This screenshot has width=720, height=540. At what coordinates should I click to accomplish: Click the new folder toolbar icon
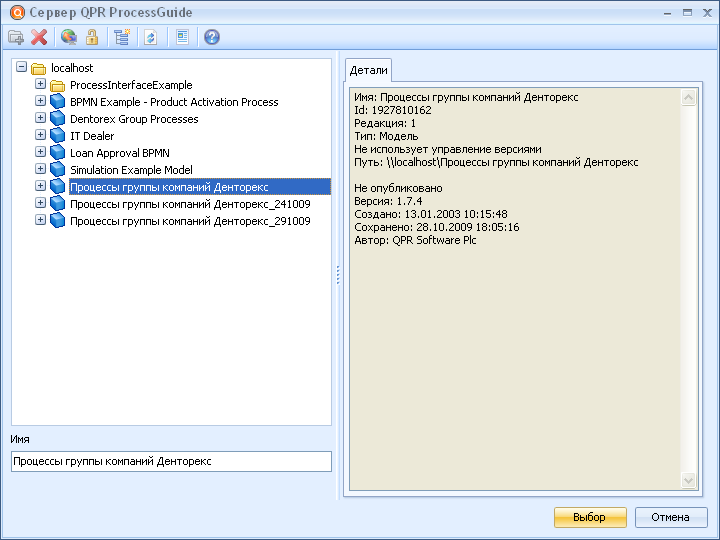tap(16, 37)
